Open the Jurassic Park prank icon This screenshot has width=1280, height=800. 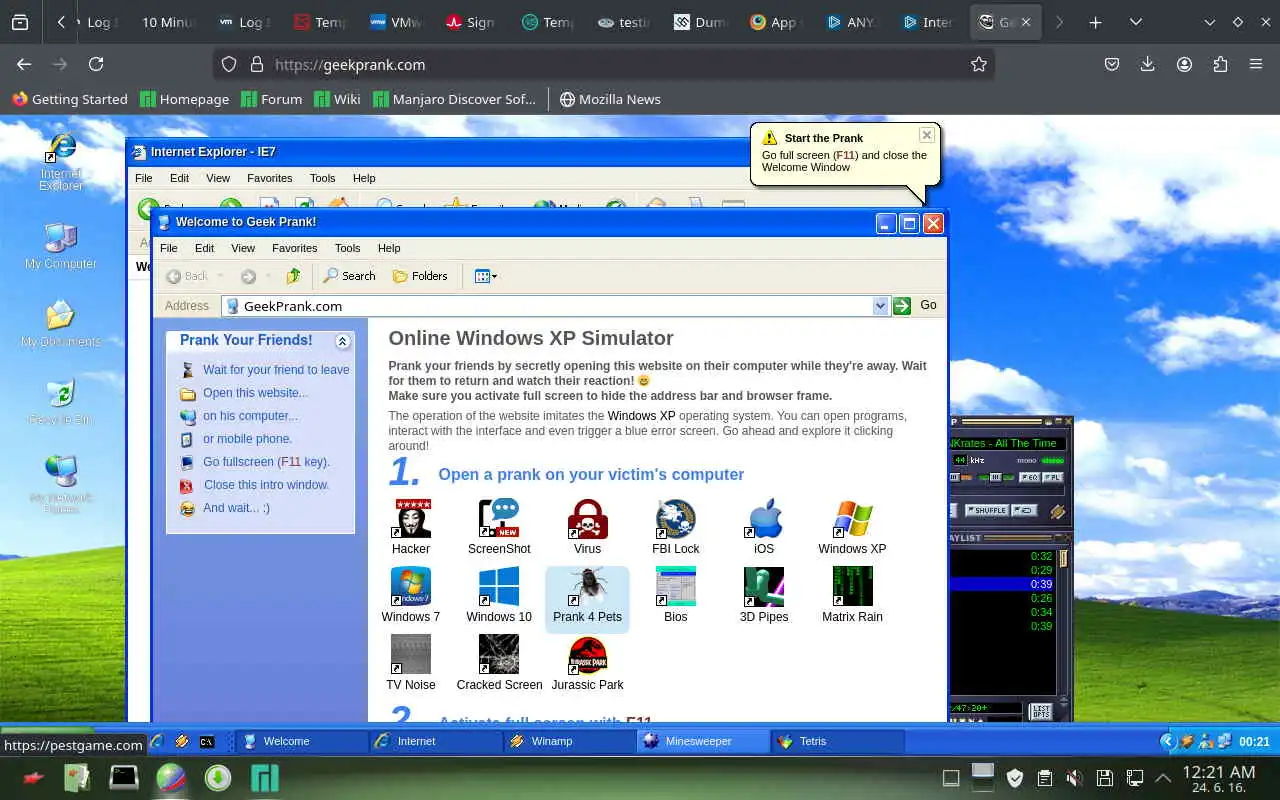coord(587,663)
